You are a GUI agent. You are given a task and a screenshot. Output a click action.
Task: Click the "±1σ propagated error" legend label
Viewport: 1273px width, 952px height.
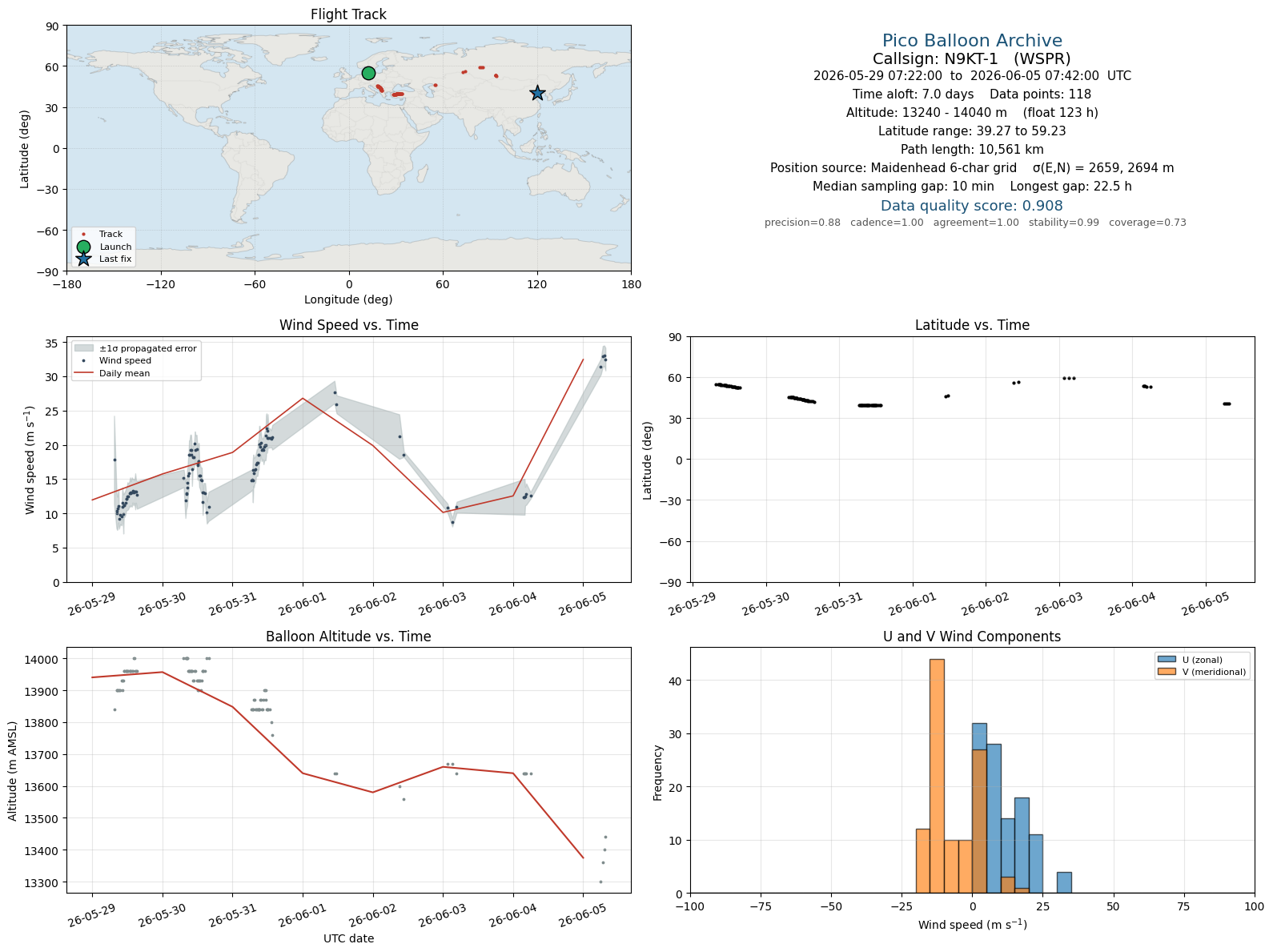pos(147,348)
